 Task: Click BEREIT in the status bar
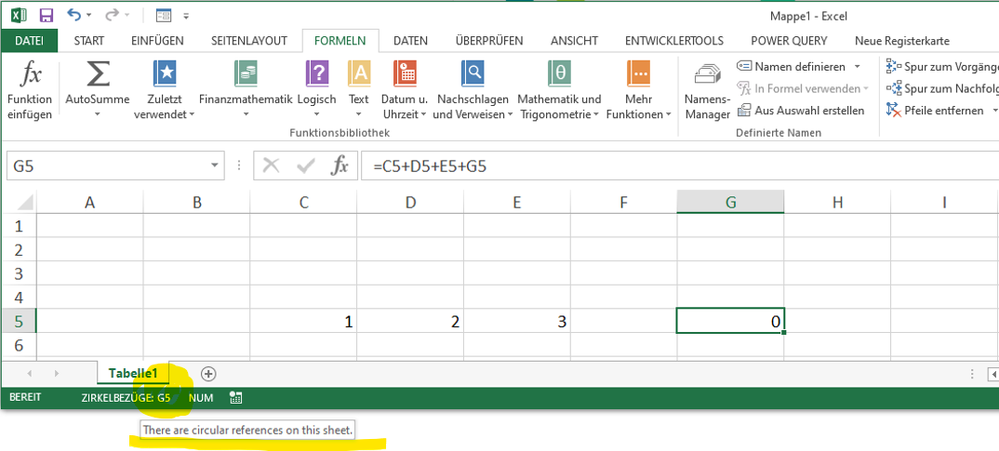tap(25, 397)
